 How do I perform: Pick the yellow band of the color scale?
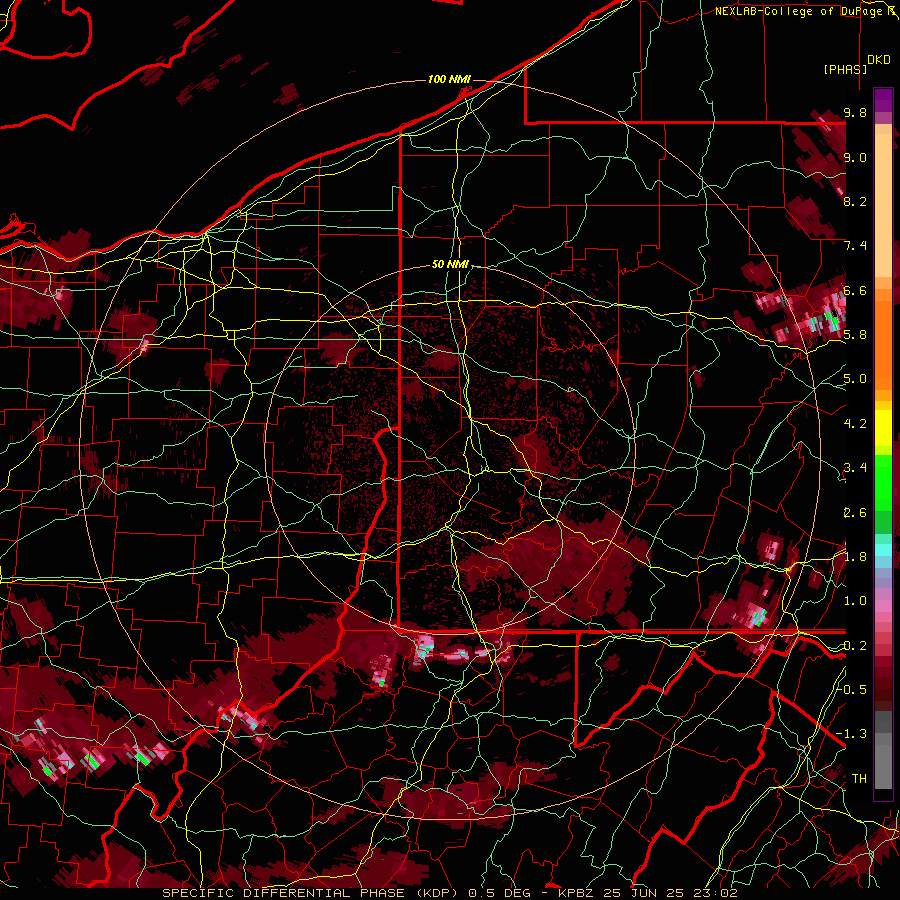pyautogui.click(x=883, y=428)
